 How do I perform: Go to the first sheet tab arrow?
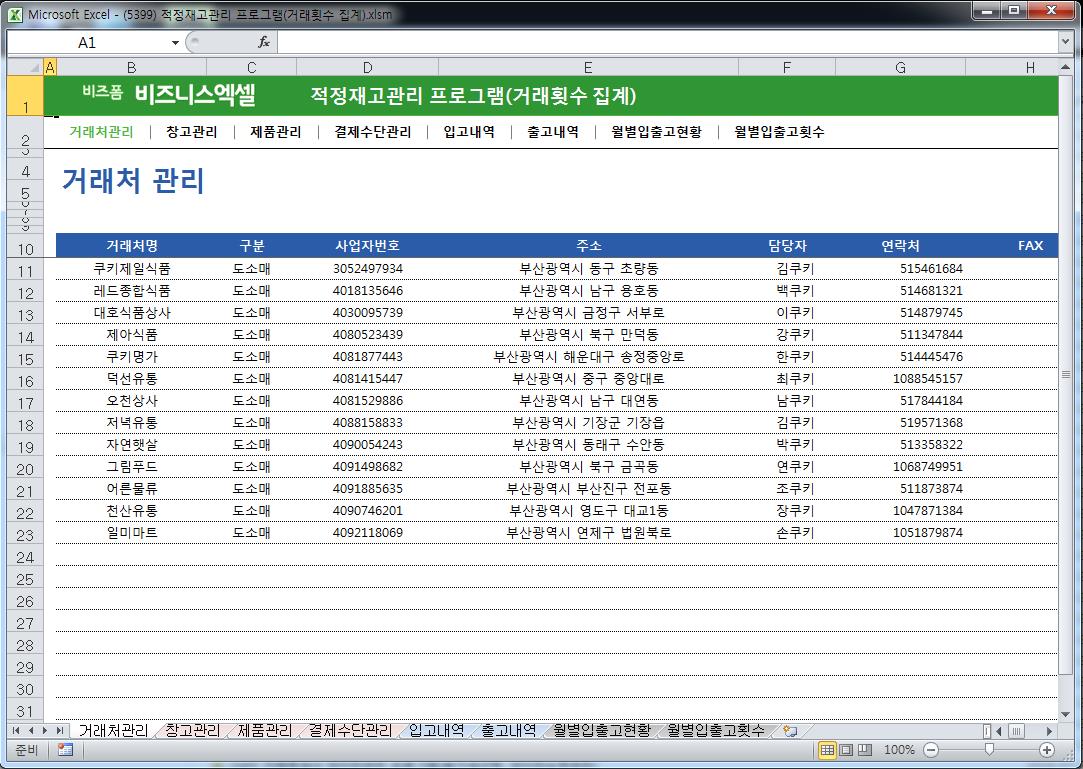tap(17, 731)
